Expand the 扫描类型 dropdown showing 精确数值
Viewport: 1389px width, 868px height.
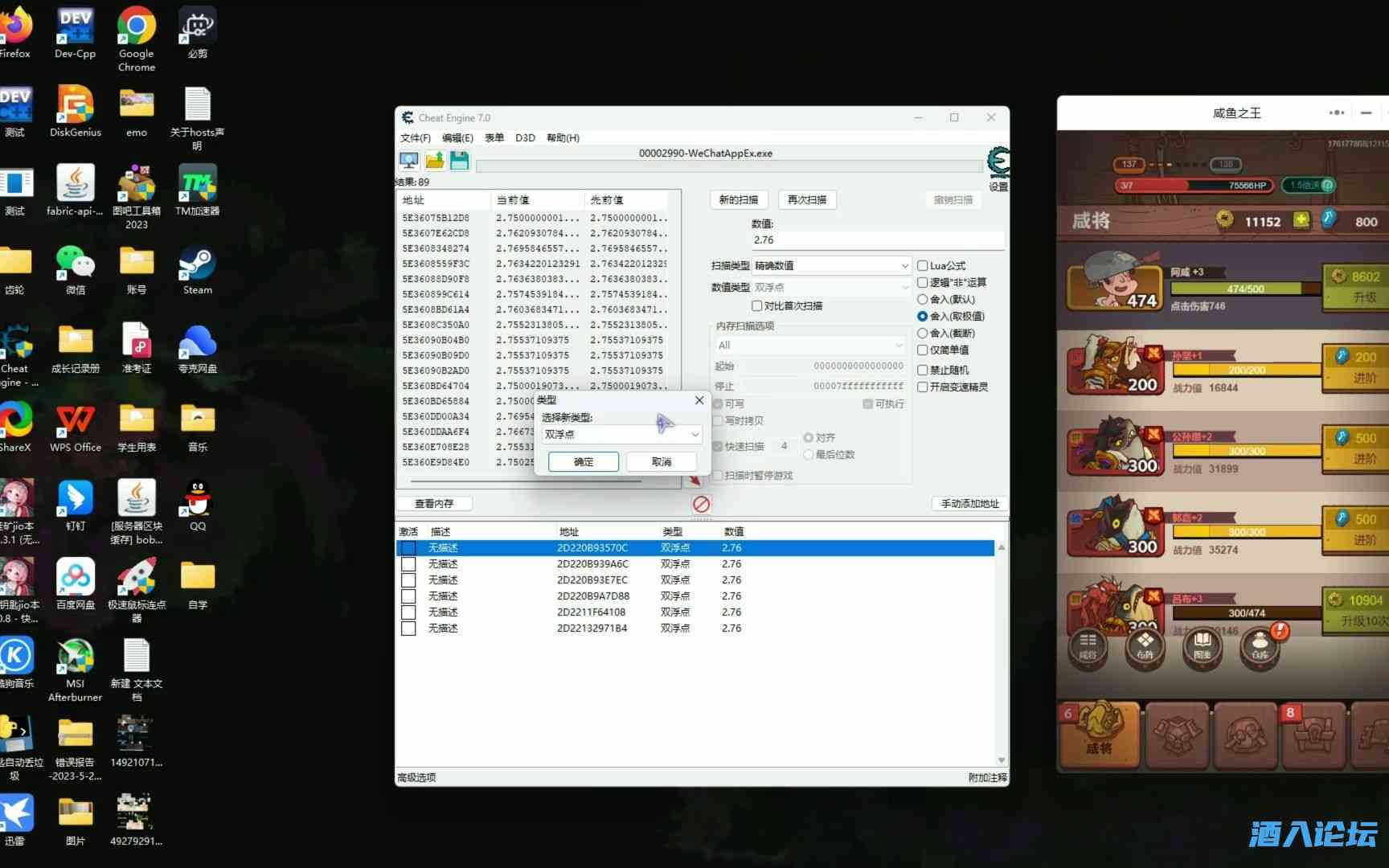830,266
